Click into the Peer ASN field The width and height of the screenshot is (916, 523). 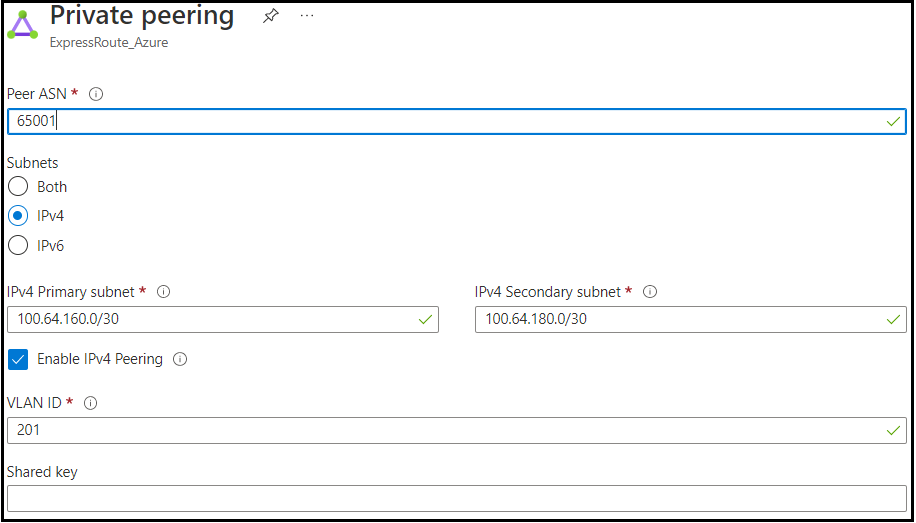[x=440, y=121]
